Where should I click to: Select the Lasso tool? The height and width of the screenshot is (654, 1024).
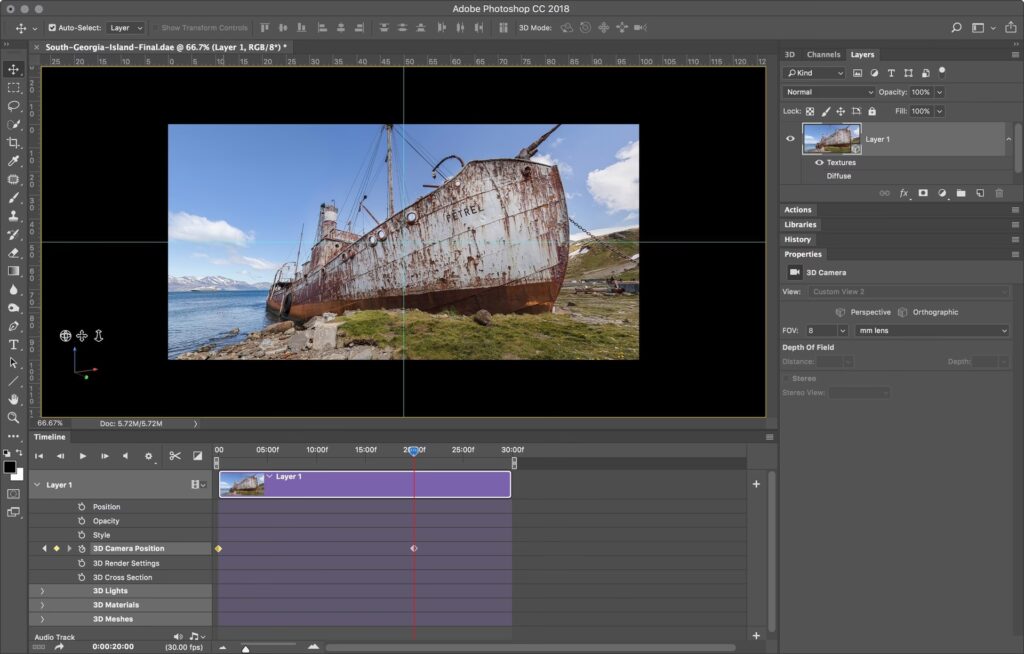click(14, 106)
